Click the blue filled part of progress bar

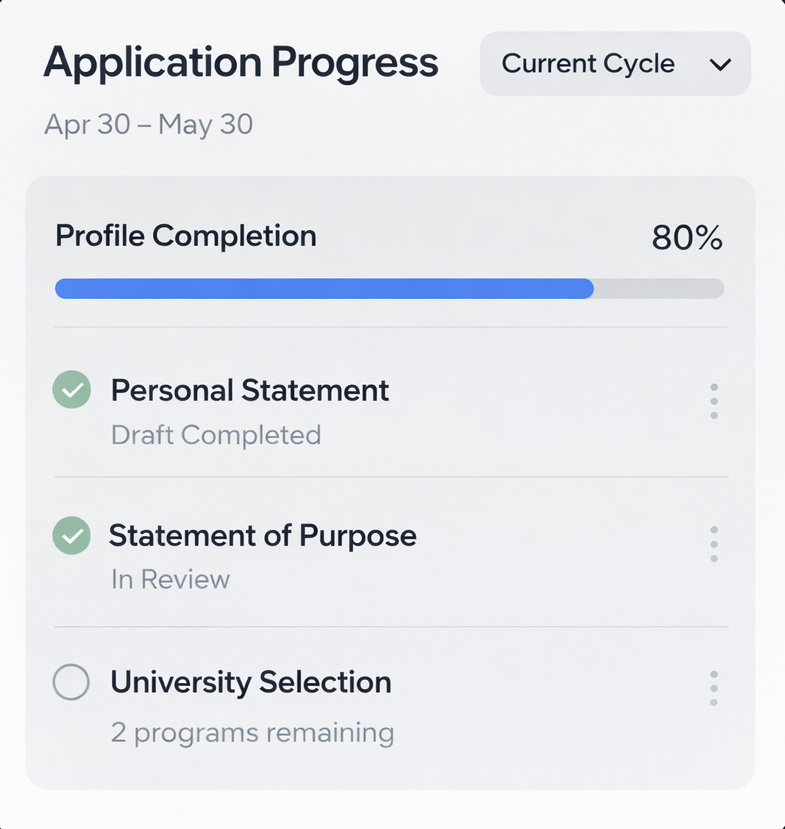click(324, 289)
